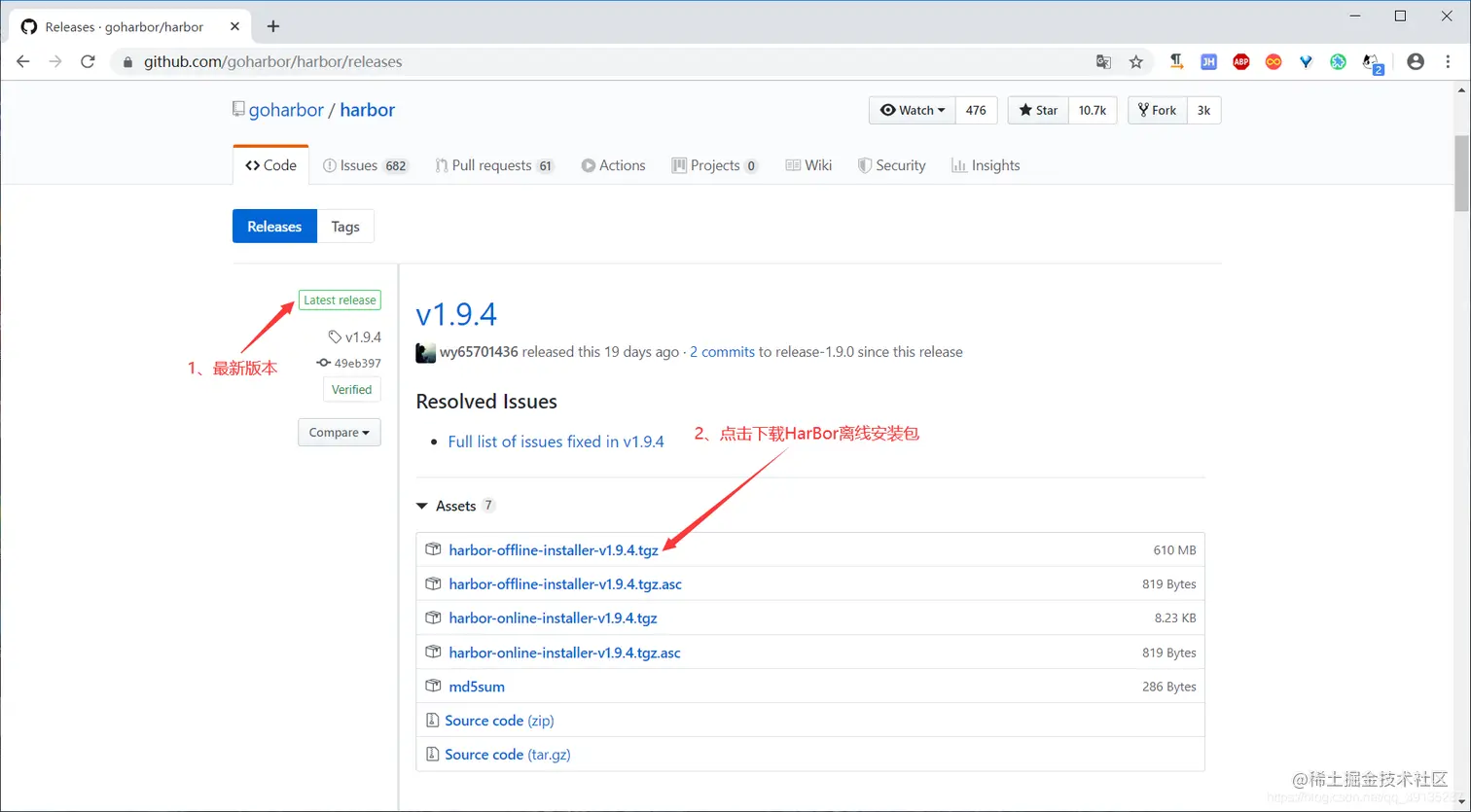Viewport: 1471px width, 812px height.
Task: Select the Releases button
Action: coord(274,227)
